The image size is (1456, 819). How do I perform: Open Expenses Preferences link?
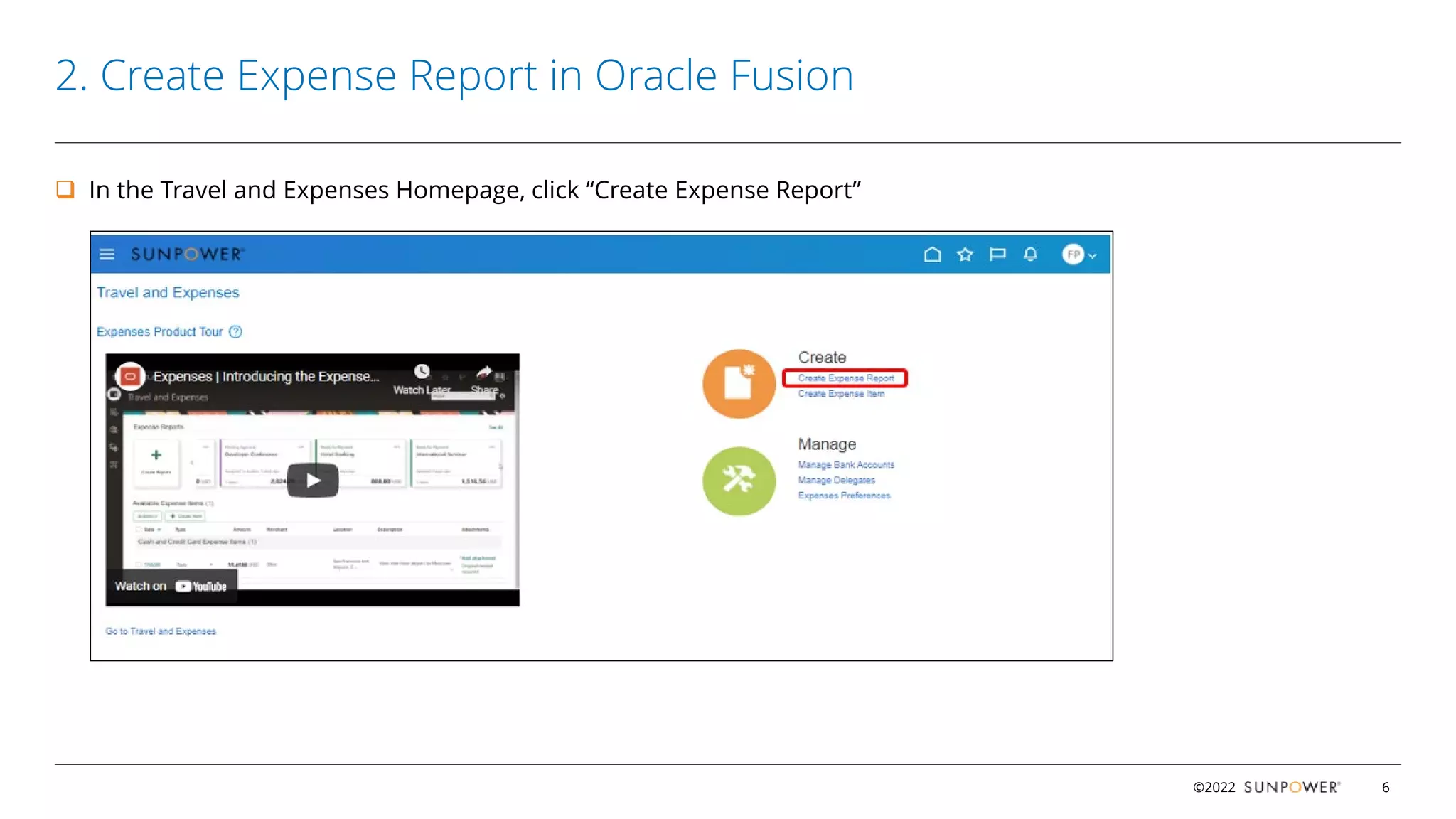844,496
